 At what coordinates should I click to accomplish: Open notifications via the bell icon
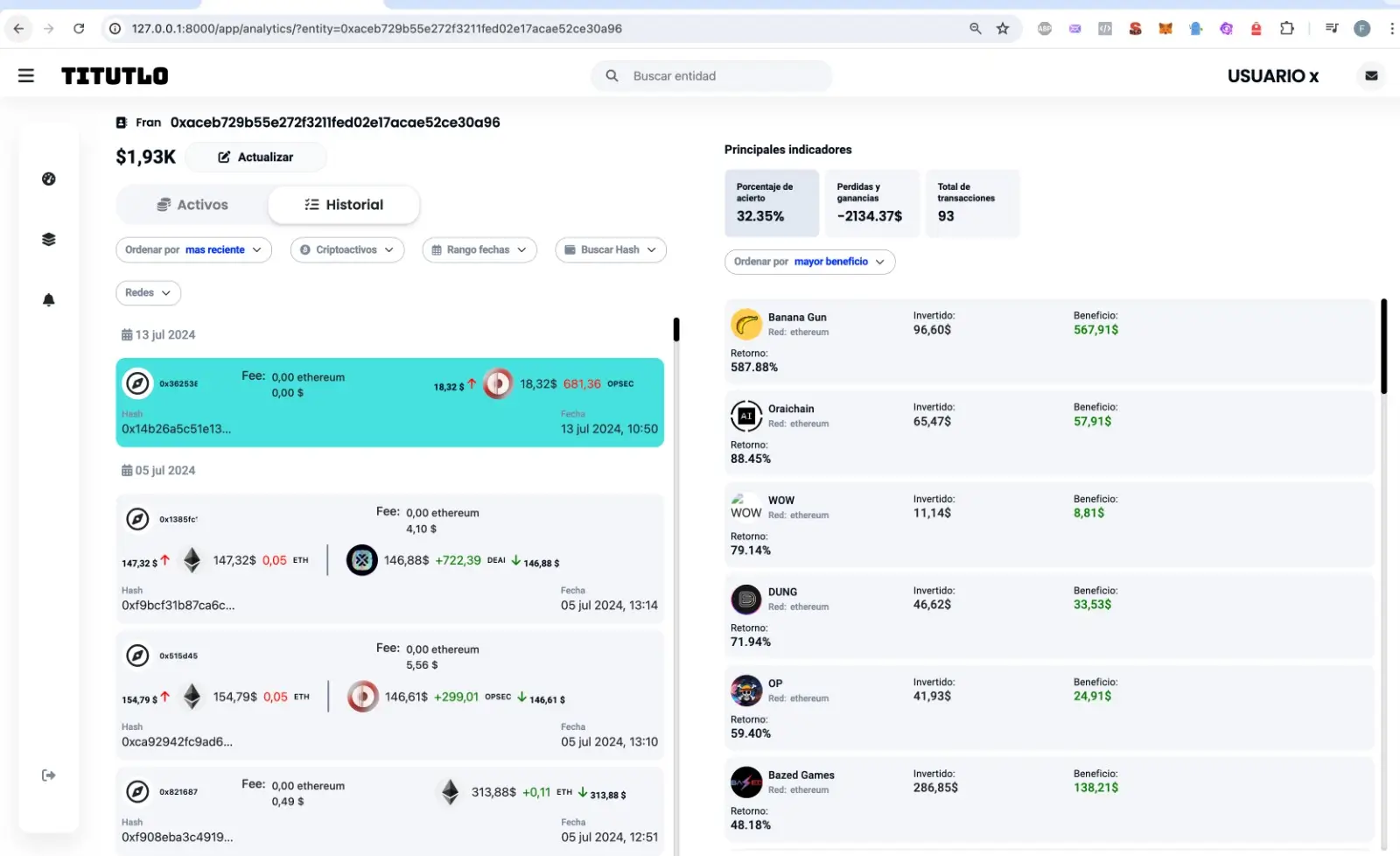pos(48,300)
